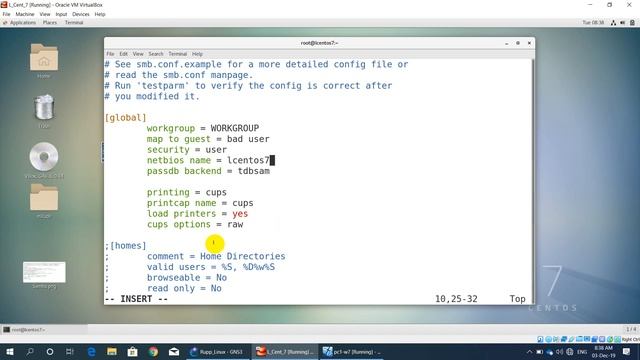Minimize the root@lcentos7 terminal window

tap(507, 43)
